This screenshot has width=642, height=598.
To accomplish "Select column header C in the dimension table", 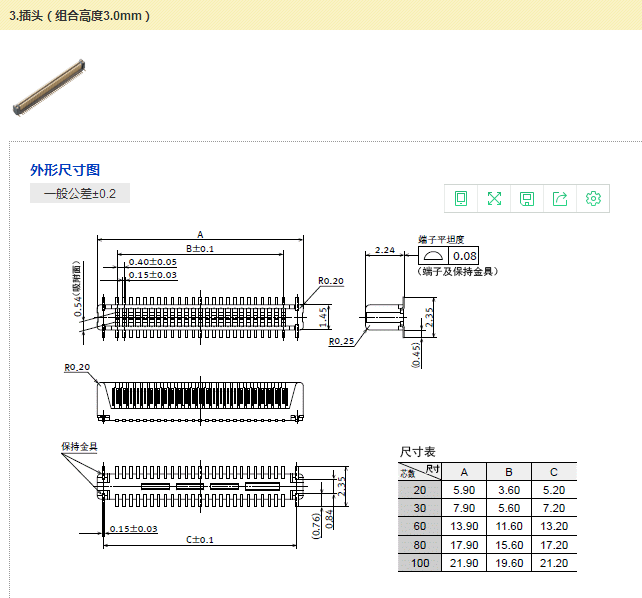I will pyautogui.click(x=554, y=472).
